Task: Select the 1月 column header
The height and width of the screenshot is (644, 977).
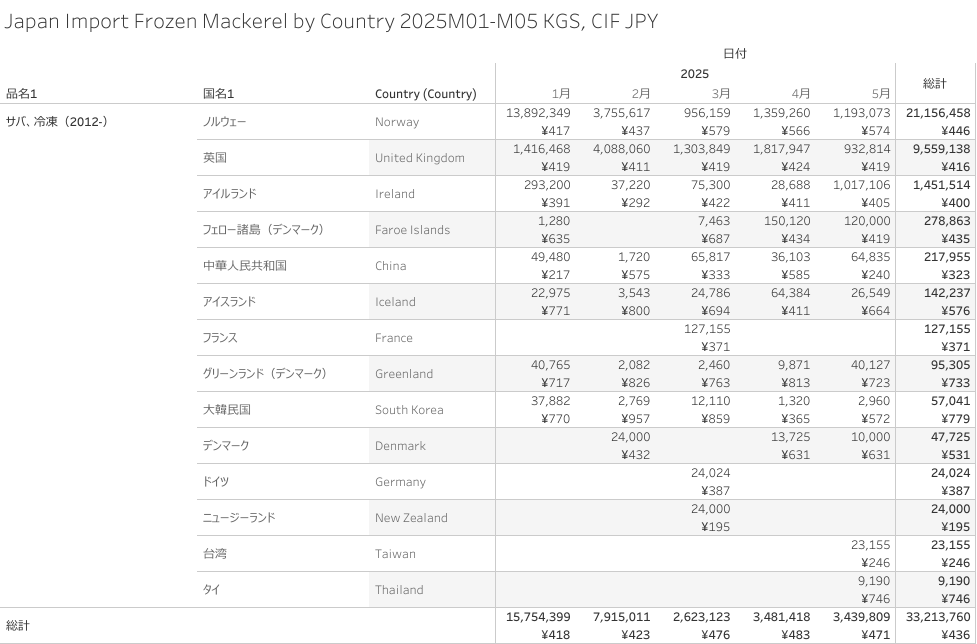Action: (561, 93)
